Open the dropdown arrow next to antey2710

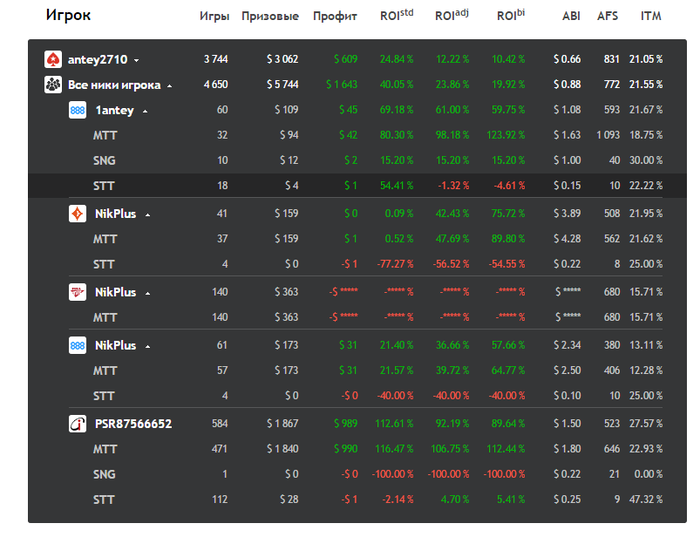tap(136, 61)
